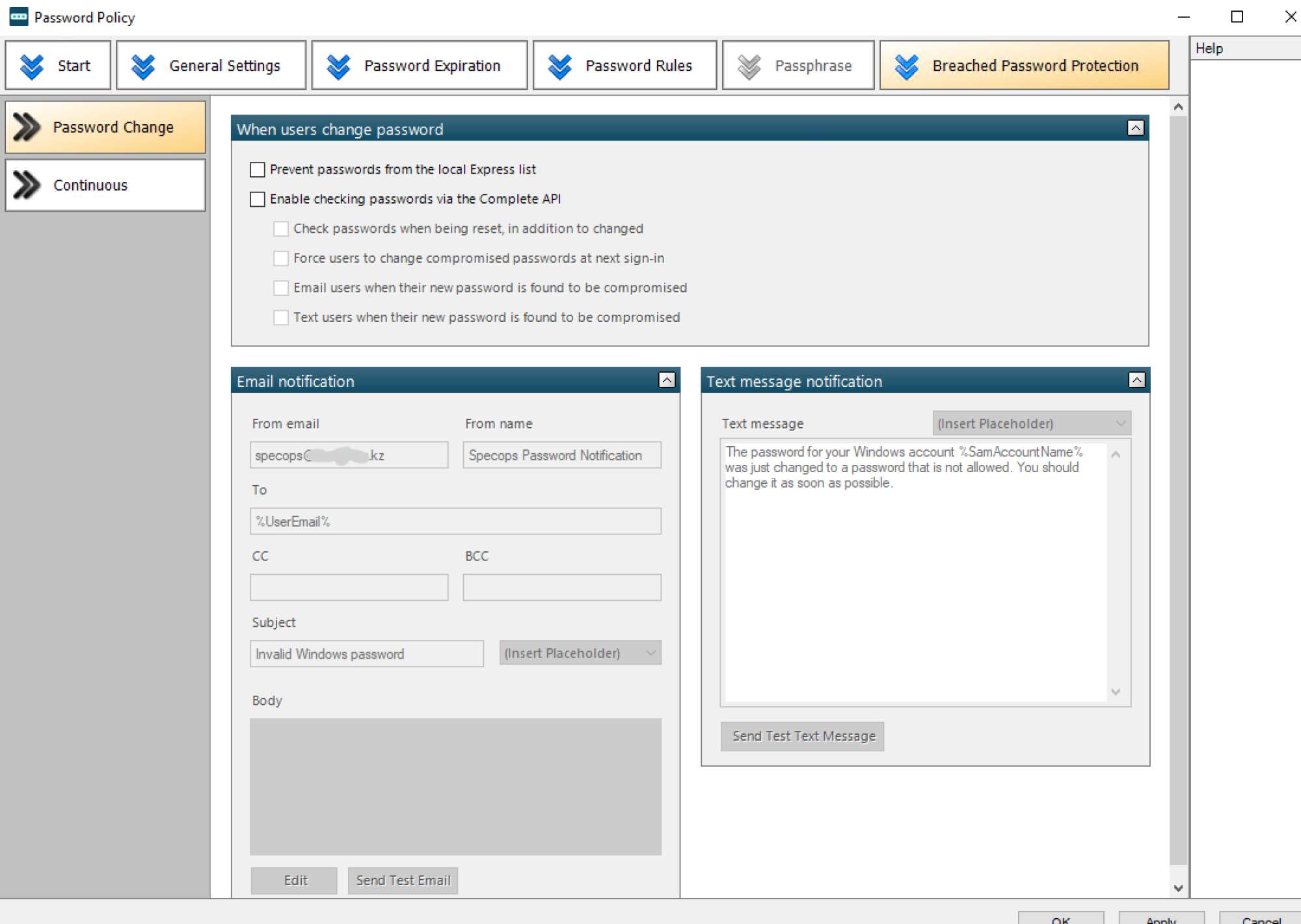The image size is (1301, 924).
Task: Click the Send Test Email button
Action: [403, 880]
